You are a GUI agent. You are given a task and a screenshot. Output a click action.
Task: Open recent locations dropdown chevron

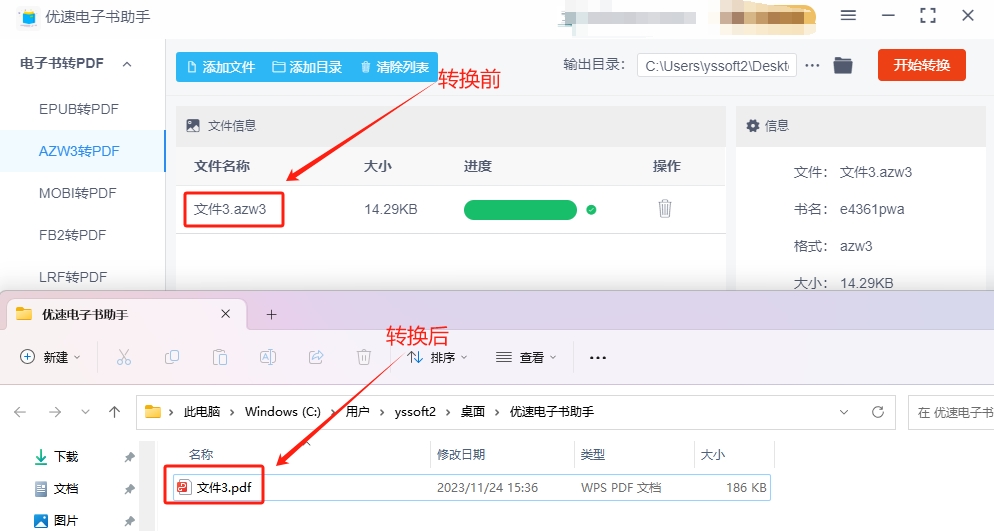85,412
